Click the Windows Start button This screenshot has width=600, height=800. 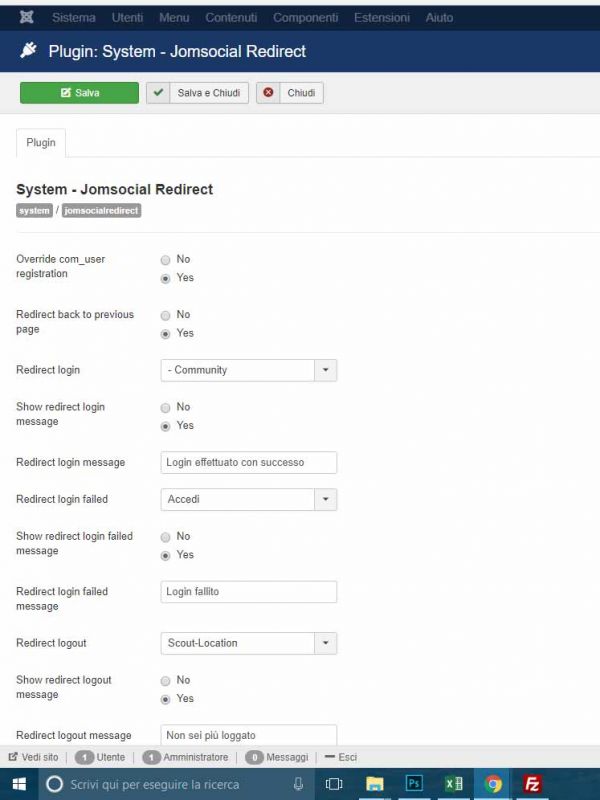pos(19,784)
